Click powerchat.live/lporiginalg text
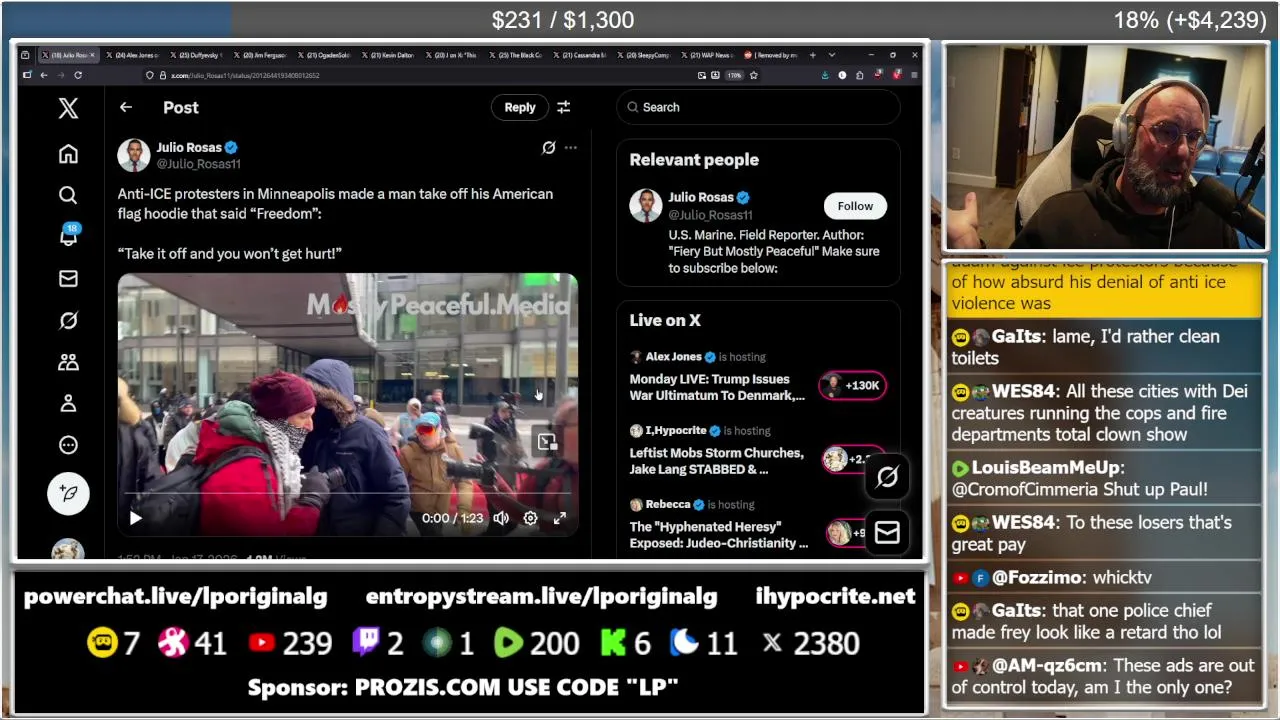The height and width of the screenshot is (720, 1280). (x=175, y=597)
